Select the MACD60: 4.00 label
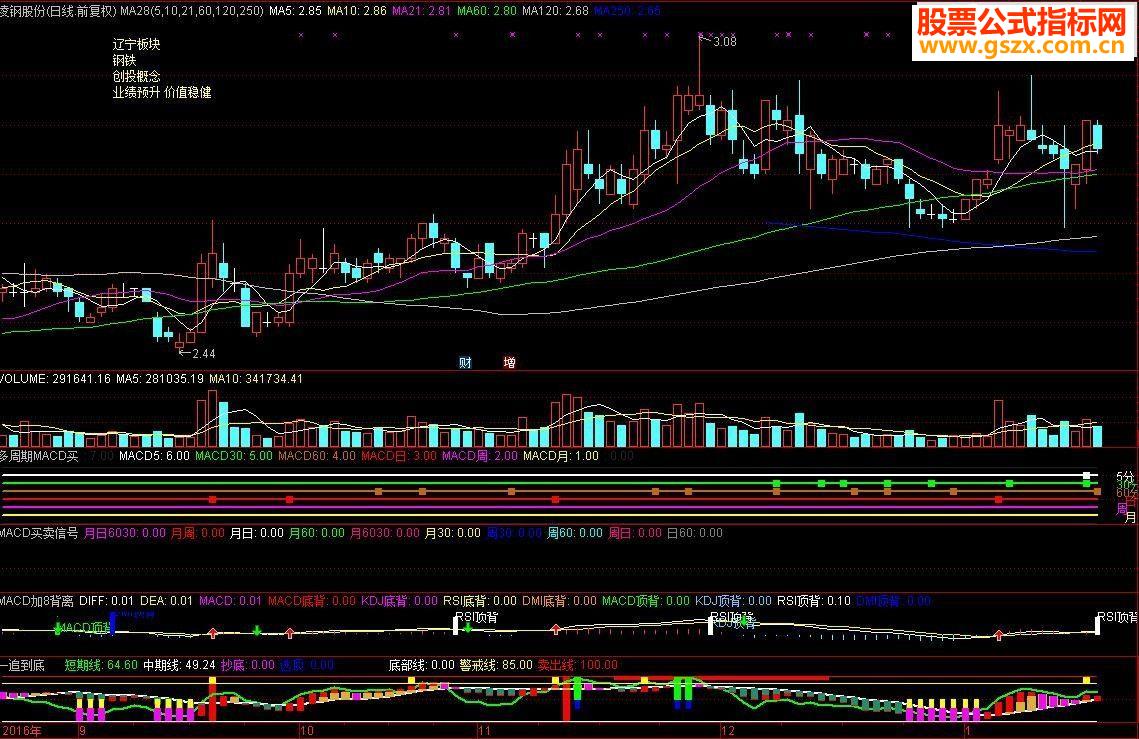The width and height of the screenshot is (1139, 739). click(x=317, y=456)
